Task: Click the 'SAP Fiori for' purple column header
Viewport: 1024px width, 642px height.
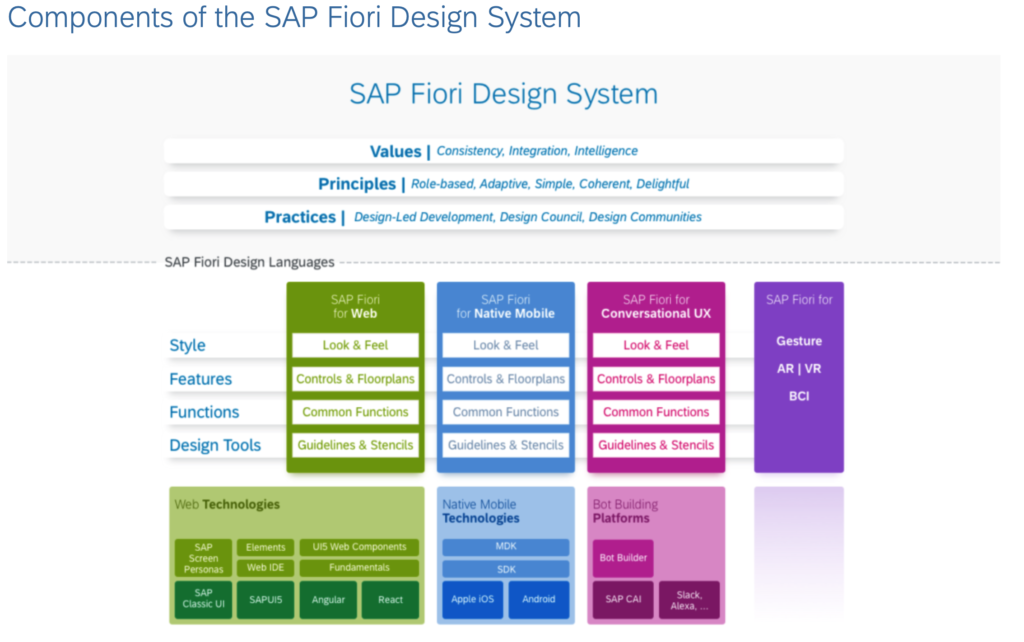Action: 799,300
